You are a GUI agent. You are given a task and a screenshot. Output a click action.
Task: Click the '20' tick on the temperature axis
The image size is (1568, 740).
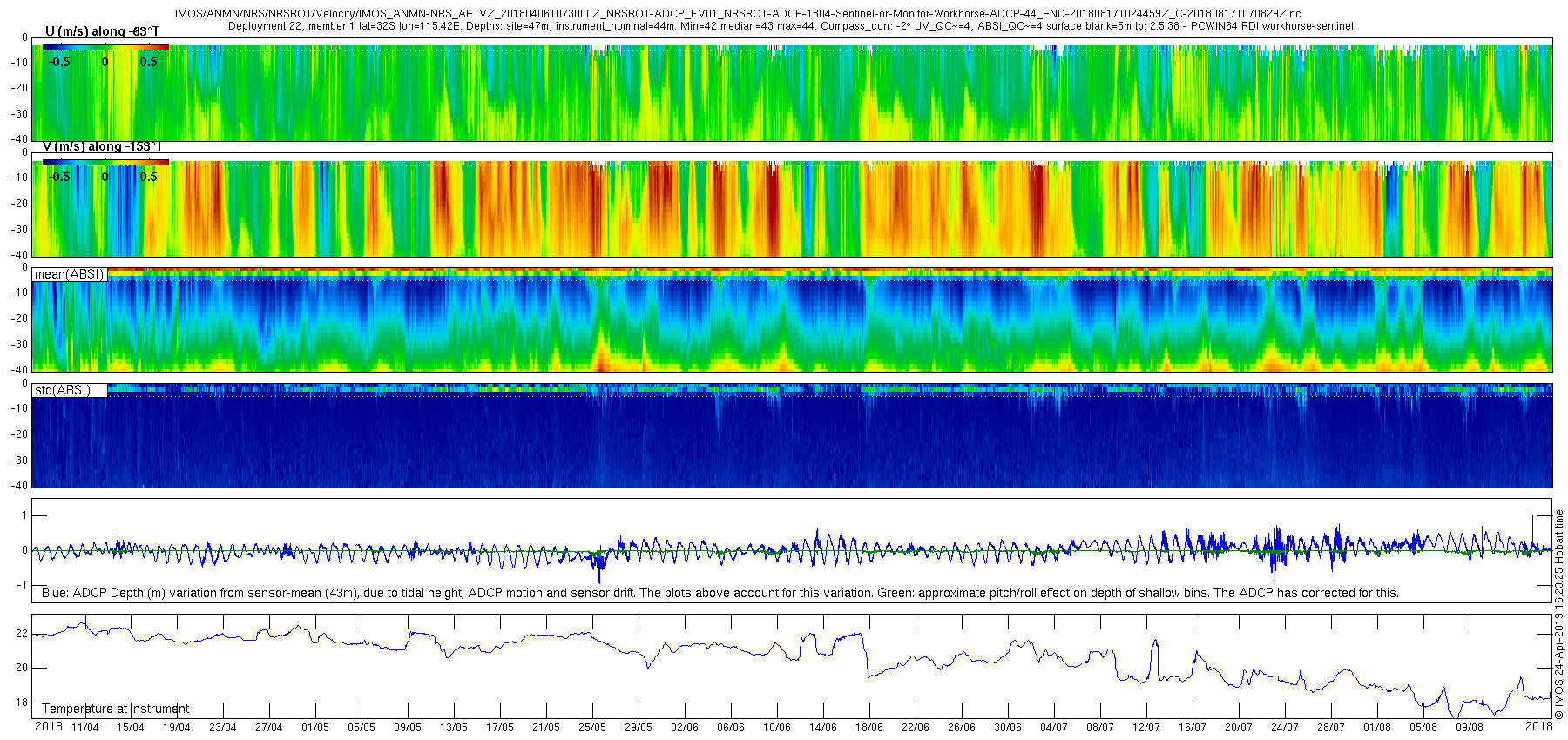(22, 668)
